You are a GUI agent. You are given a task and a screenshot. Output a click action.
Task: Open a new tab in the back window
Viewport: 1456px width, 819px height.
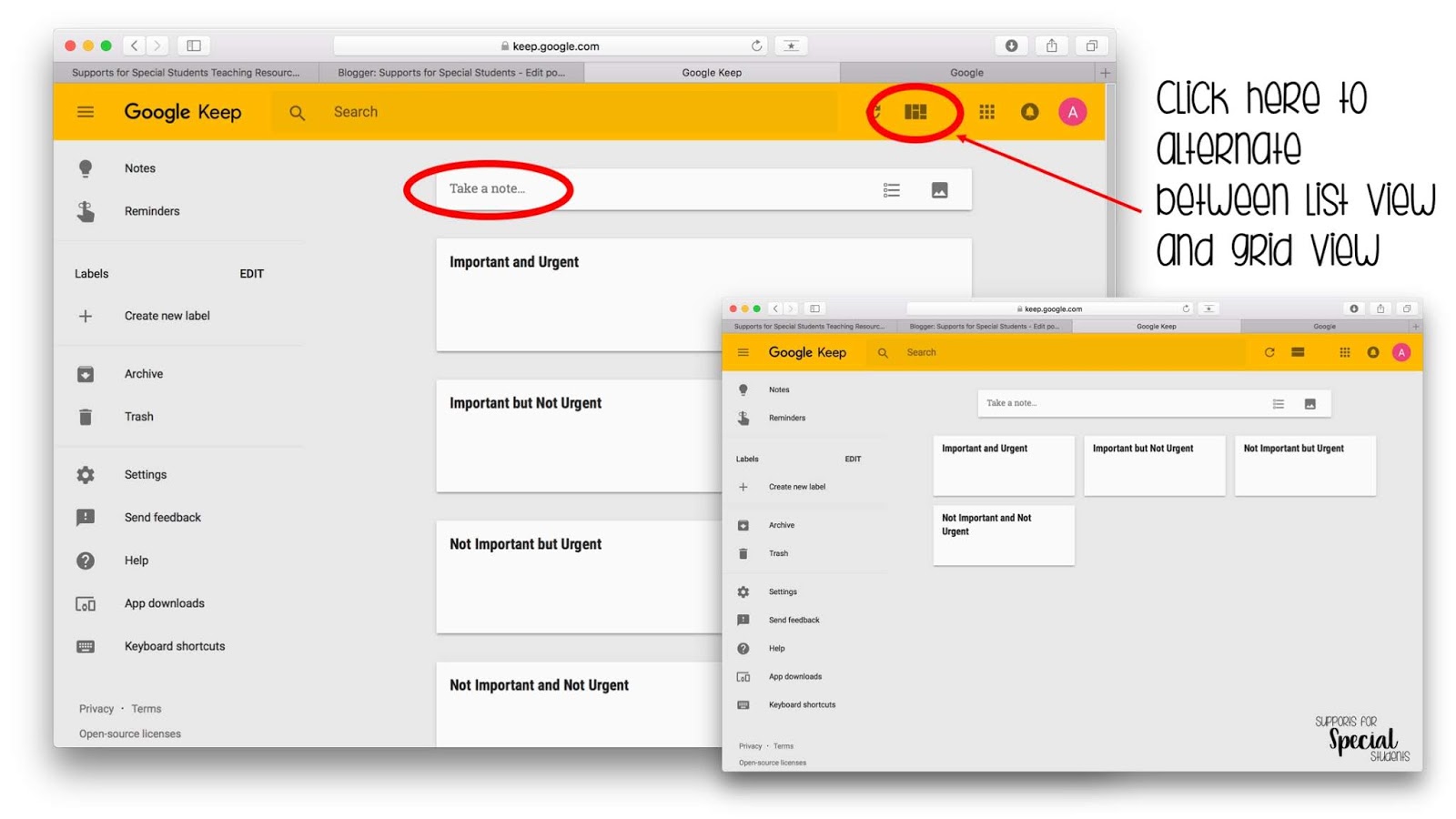[1105, 73]
